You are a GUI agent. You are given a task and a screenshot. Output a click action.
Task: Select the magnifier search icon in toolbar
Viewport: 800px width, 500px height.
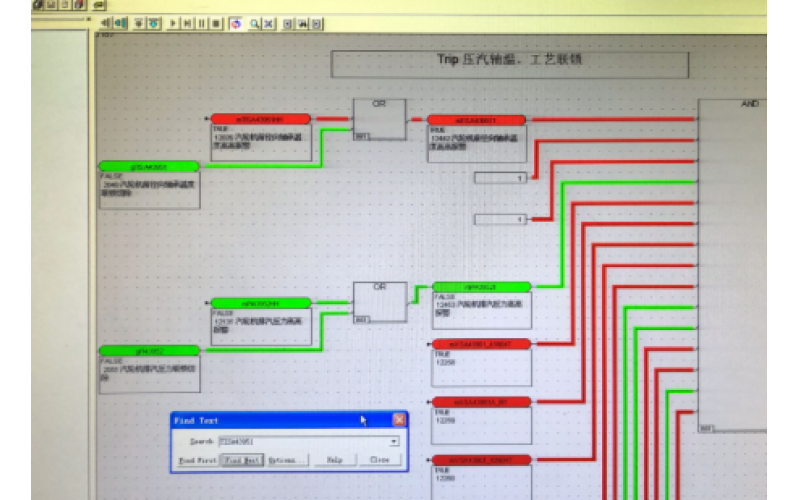pyautogui.click(x=256, y=22)
